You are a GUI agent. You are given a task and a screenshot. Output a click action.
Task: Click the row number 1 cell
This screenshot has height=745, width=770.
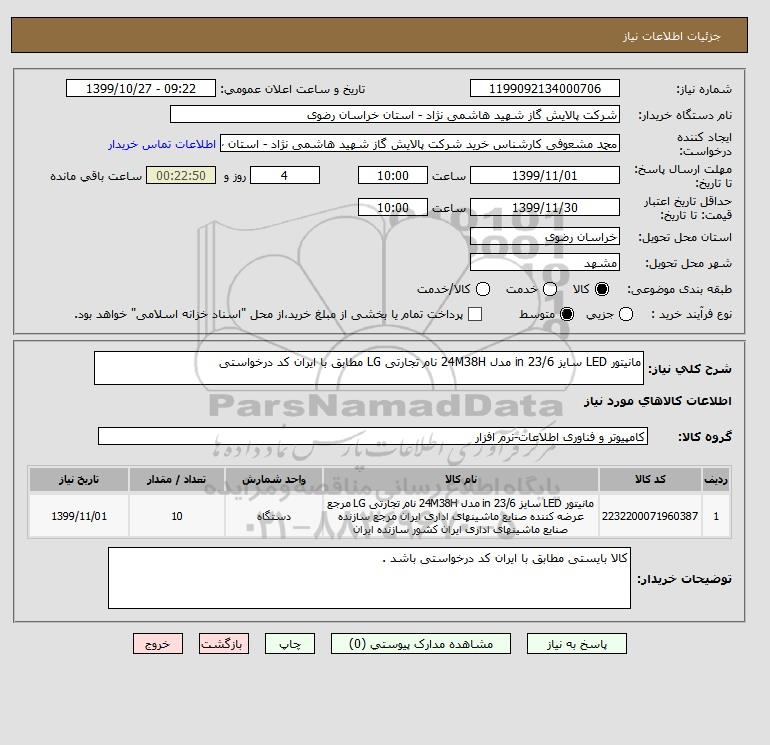pyautogui.click(x=716, y=516)
